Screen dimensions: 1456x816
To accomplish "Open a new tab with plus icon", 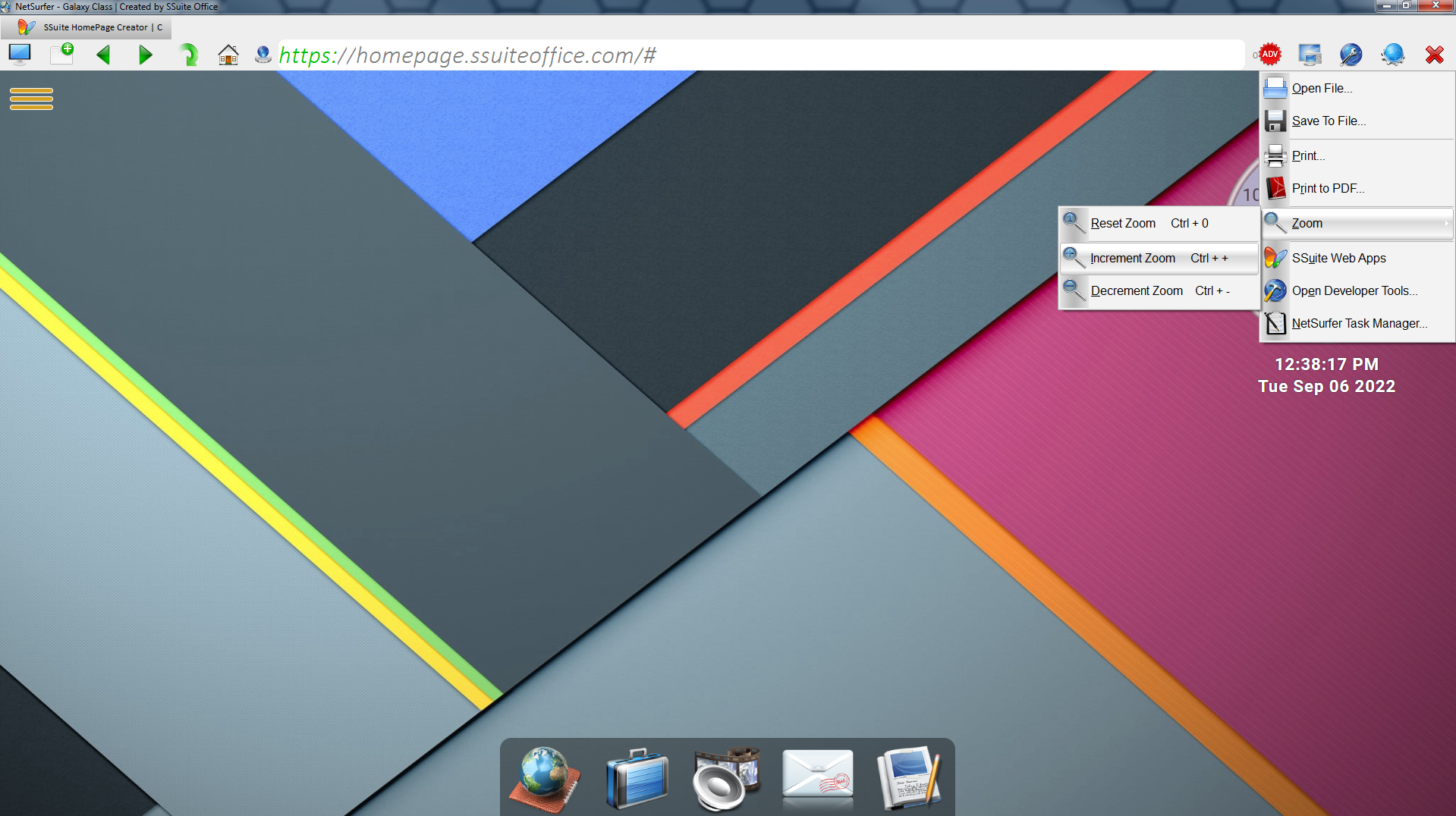I will click(x=61, y=54).
